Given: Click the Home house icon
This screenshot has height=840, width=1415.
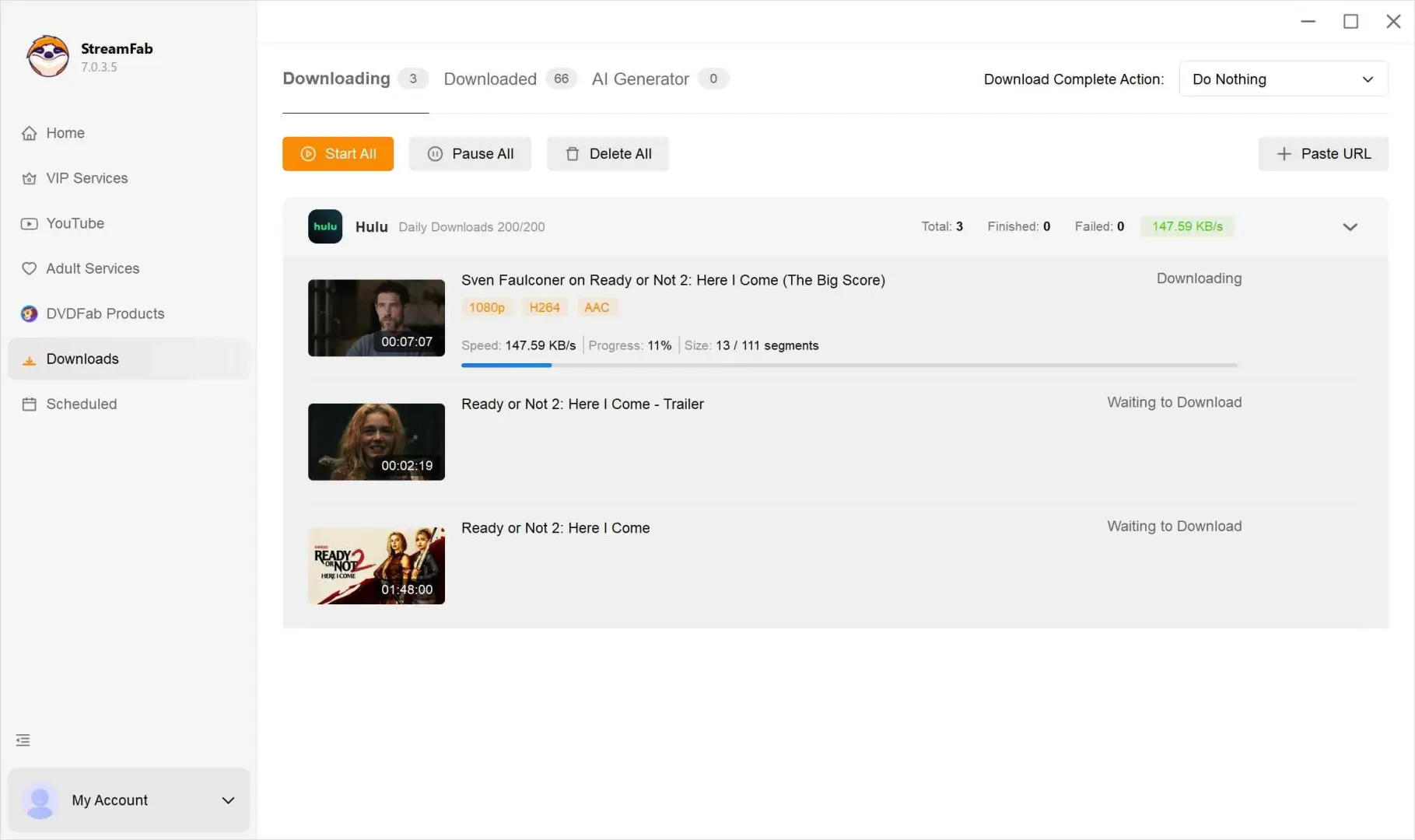Looking at the screenshot, I should click(x=30, y=133).
